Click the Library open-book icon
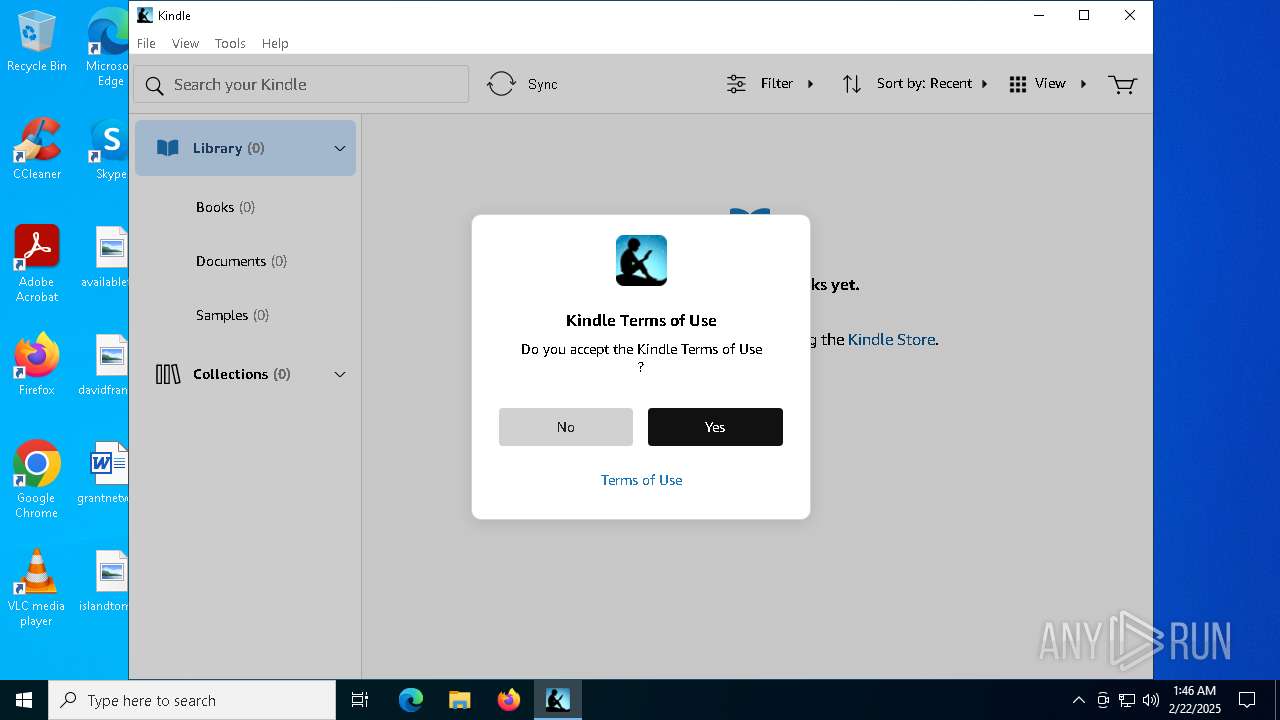The width and height of the screenshot is (1280, 720). click(168, 148)
